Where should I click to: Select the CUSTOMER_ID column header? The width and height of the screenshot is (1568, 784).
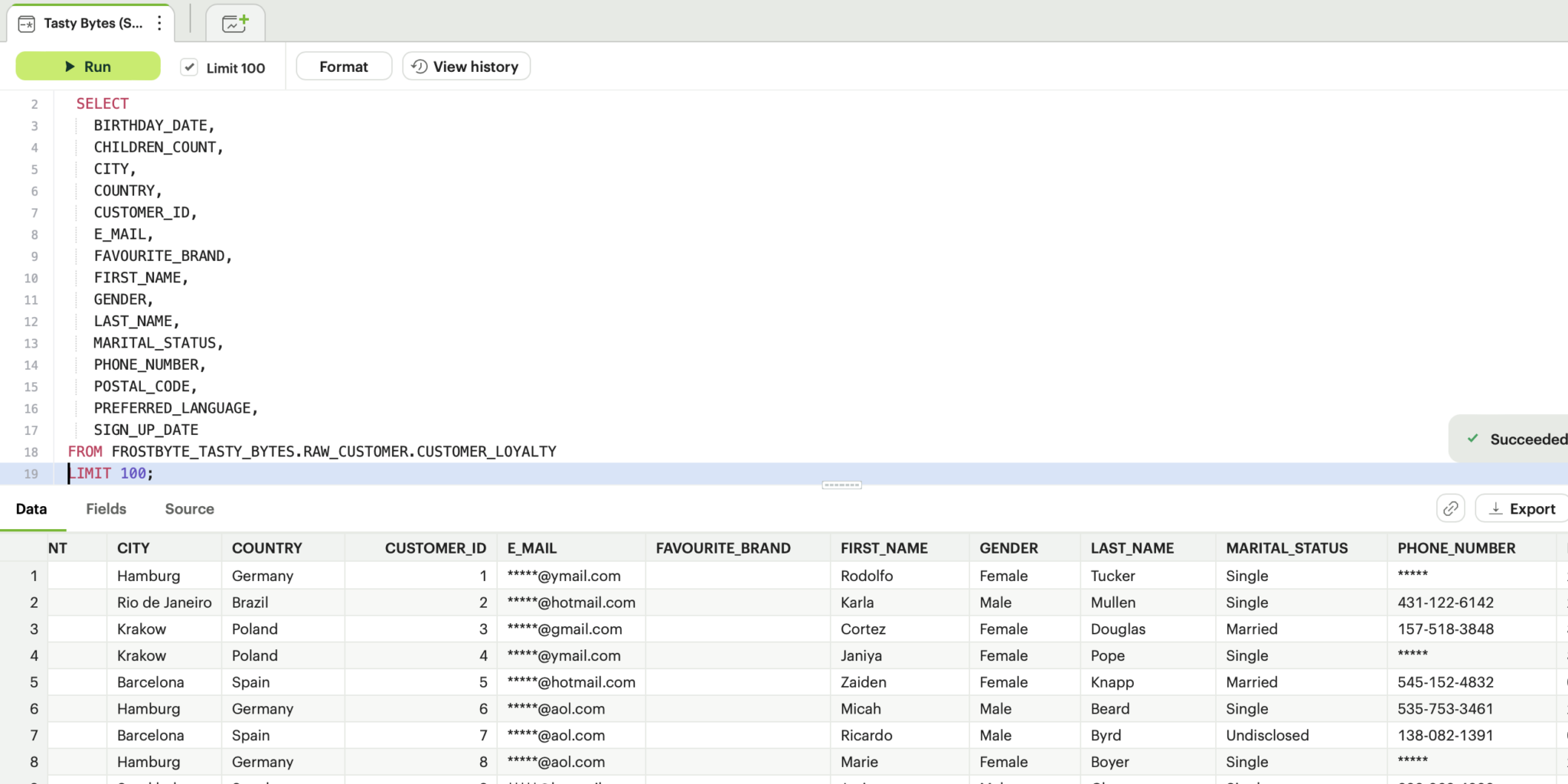[x=436, y=547]
